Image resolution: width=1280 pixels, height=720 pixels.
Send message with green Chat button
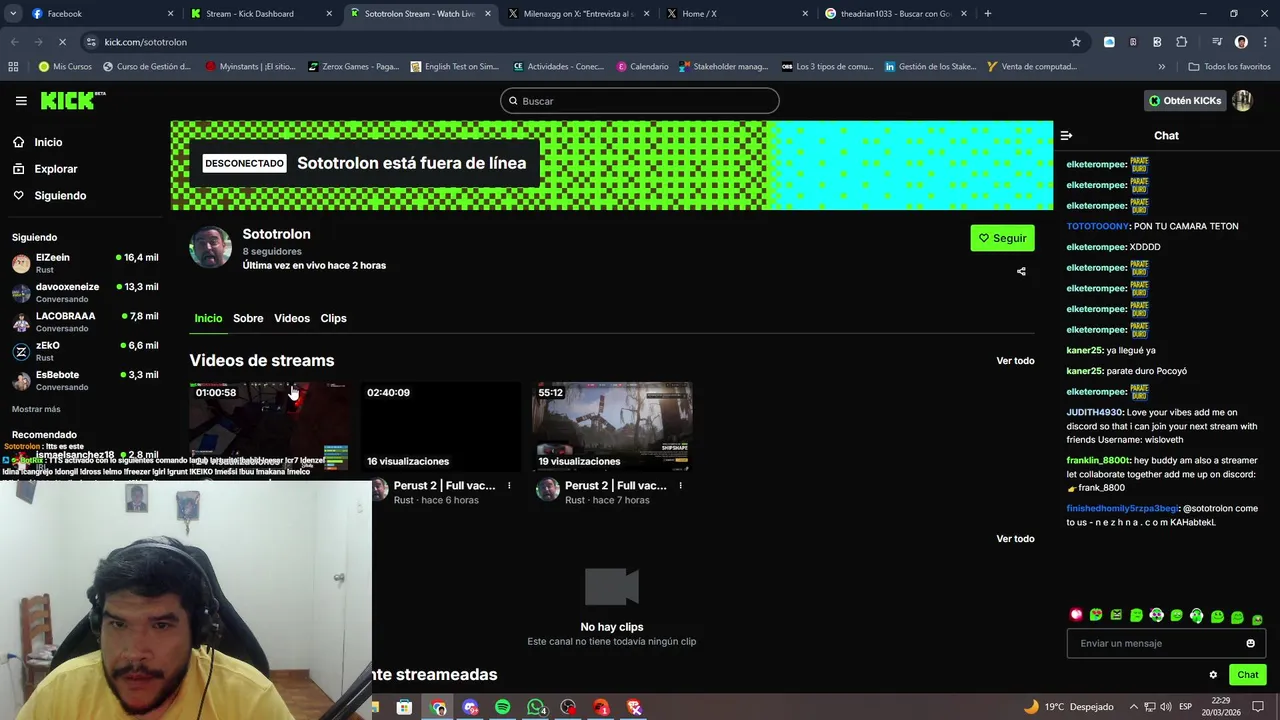click(x=1247, y=675)
